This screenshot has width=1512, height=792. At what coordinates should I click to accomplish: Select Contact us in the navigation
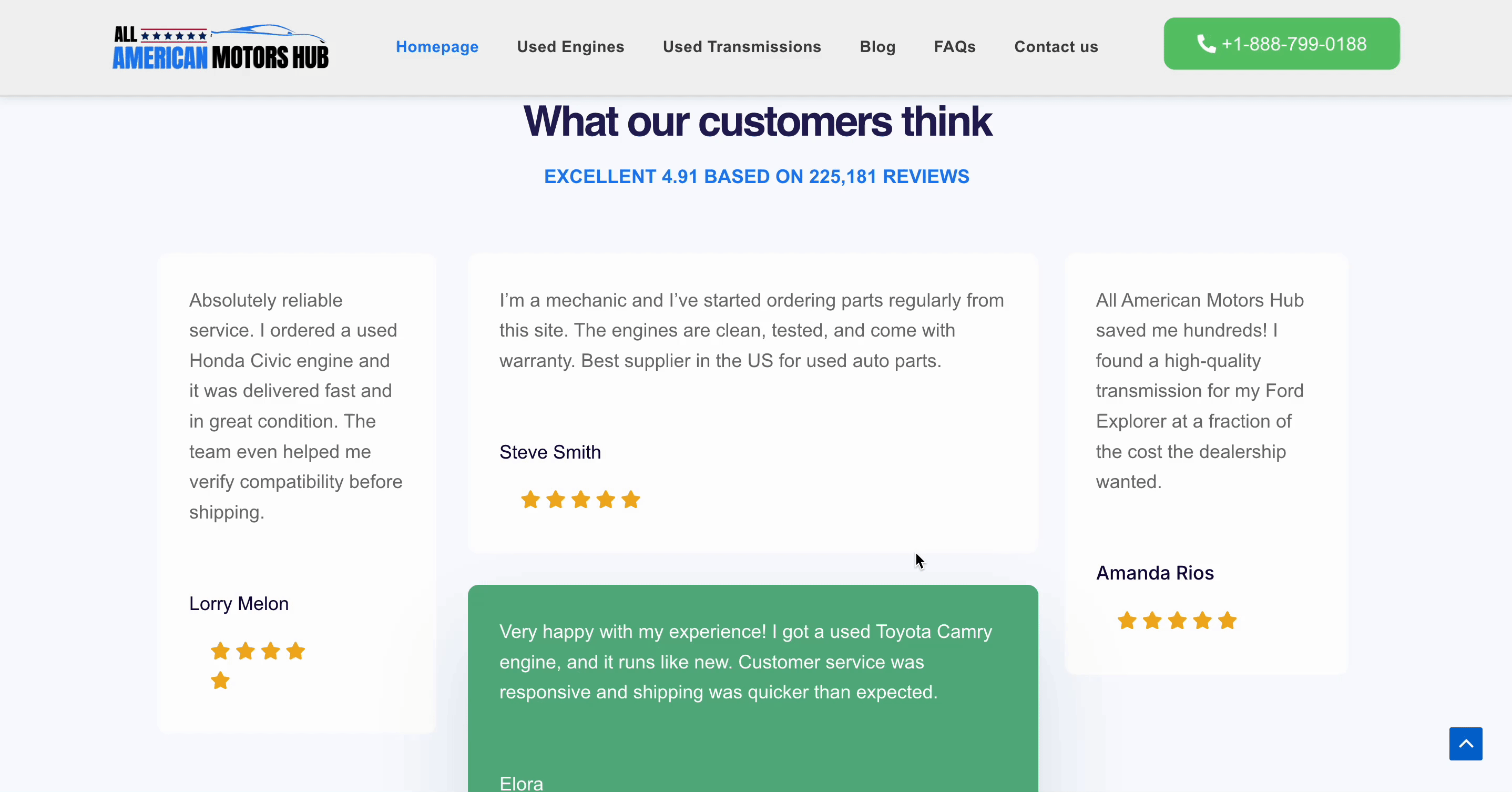(x=1056, y=47)
